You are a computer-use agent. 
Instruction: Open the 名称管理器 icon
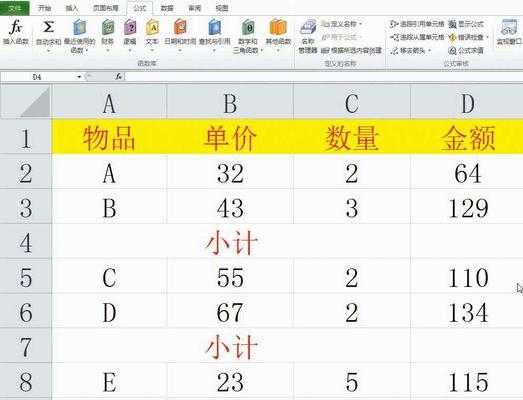click(x=308, y=27)
